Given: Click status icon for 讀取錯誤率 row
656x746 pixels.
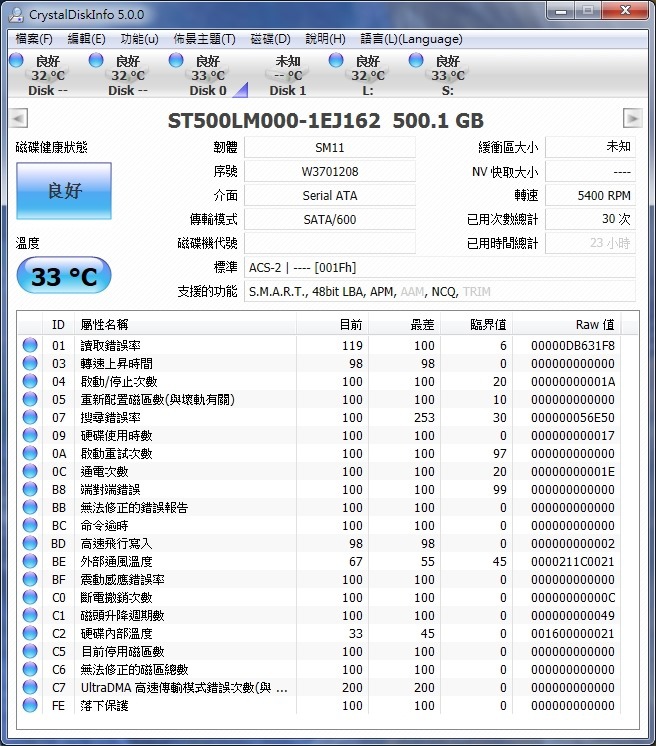Looking at the screenshot, I should click(x=30, y=345).
